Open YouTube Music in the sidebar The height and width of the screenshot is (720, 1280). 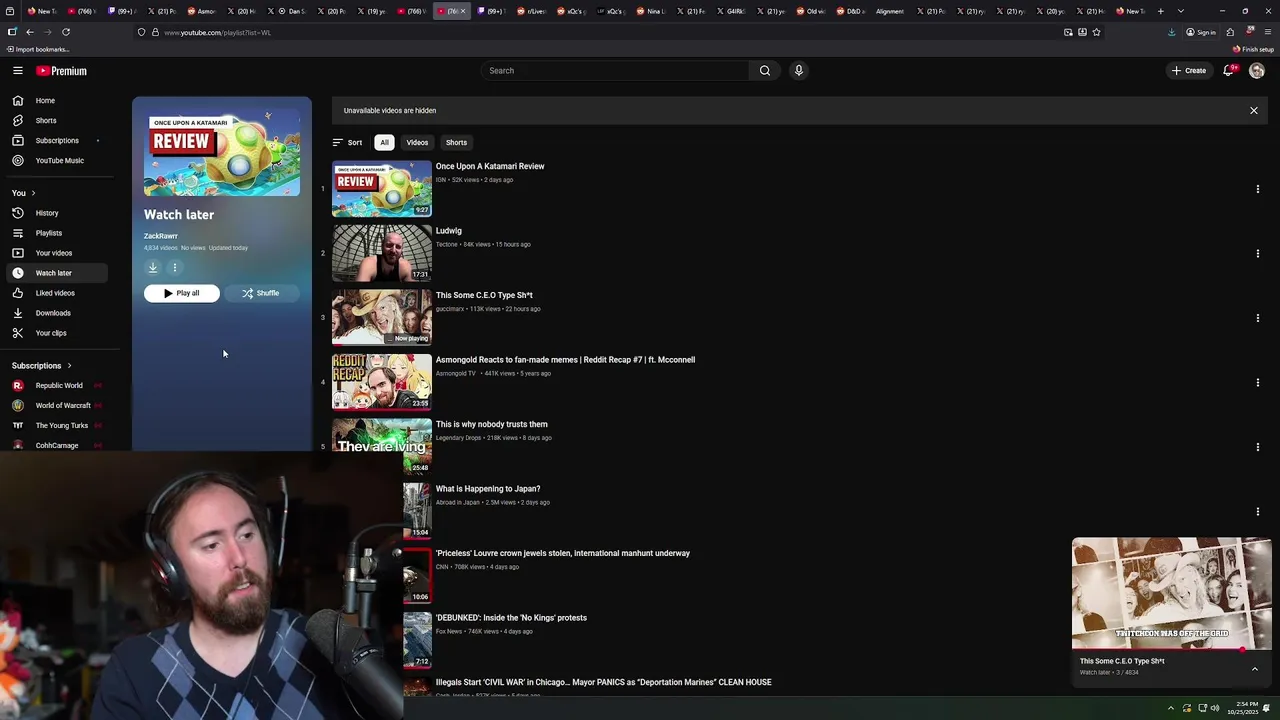pos(59,160)
